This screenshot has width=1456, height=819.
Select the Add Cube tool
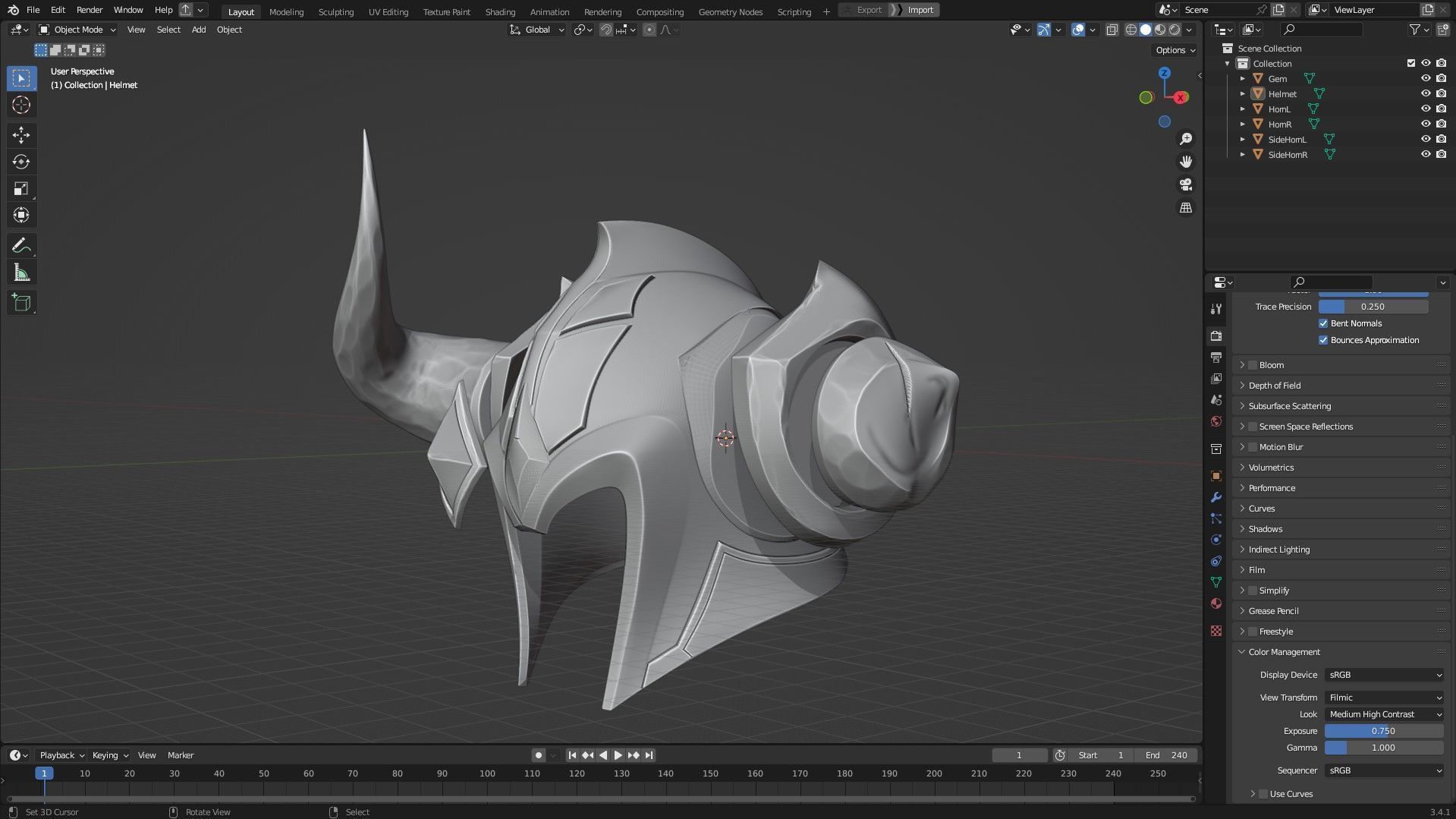click(21, 303)
